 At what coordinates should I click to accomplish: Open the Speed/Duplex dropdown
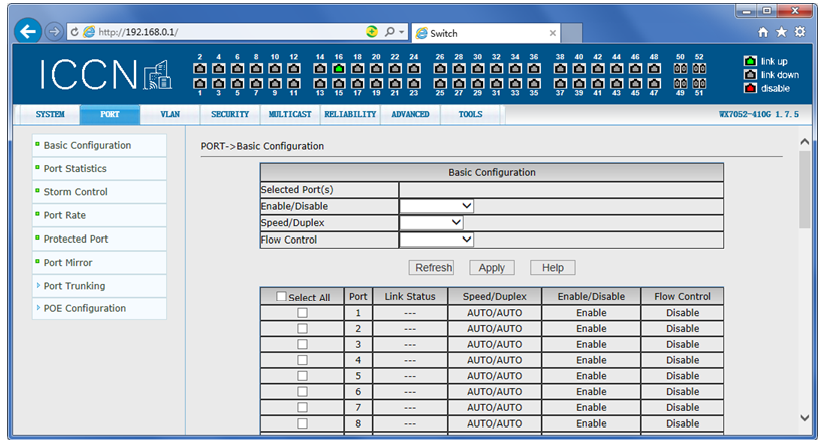point(431,223)
